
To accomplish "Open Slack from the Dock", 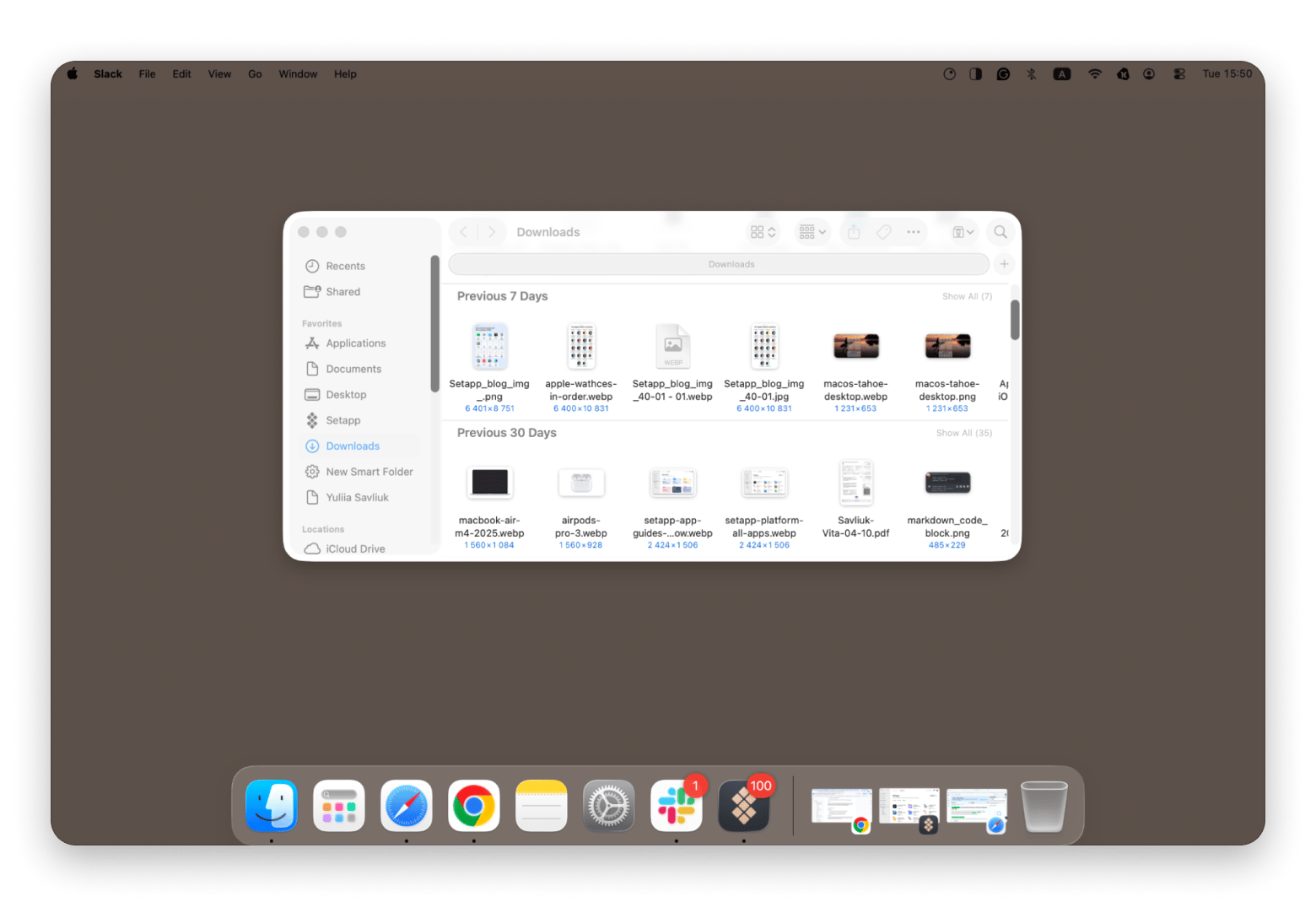I will click(x=676, y=806).
